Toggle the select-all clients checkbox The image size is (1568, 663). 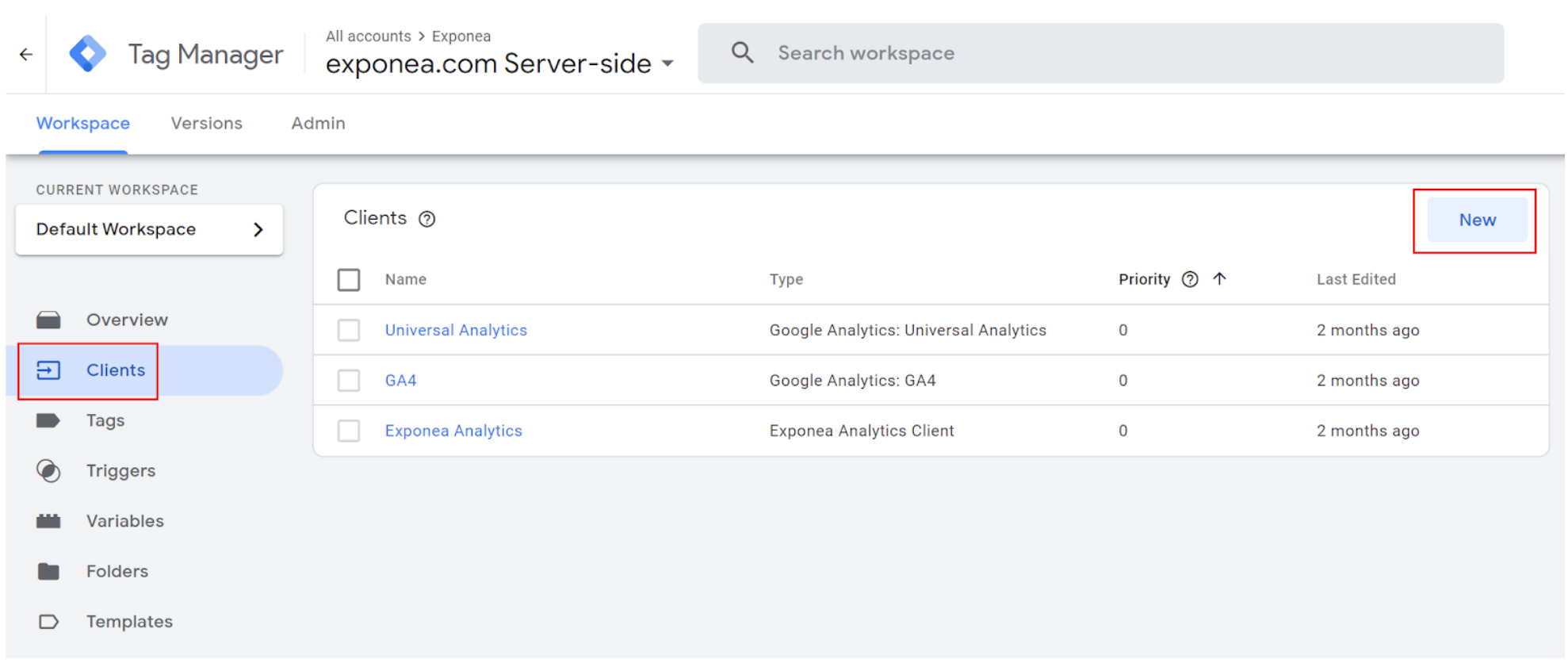pos(349,280)
